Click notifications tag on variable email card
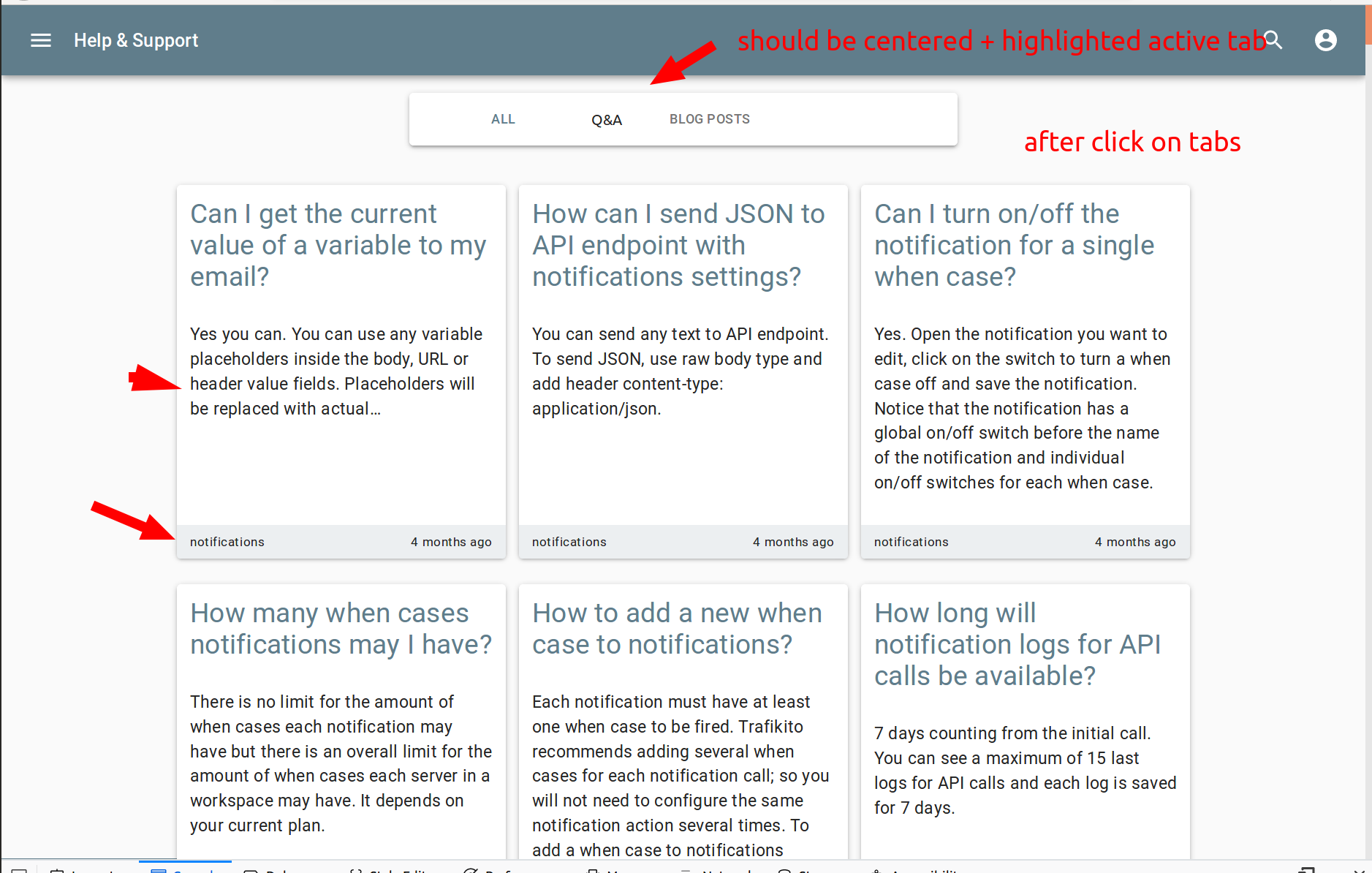This screenshot has height=873, width=1372. [227, 542]
